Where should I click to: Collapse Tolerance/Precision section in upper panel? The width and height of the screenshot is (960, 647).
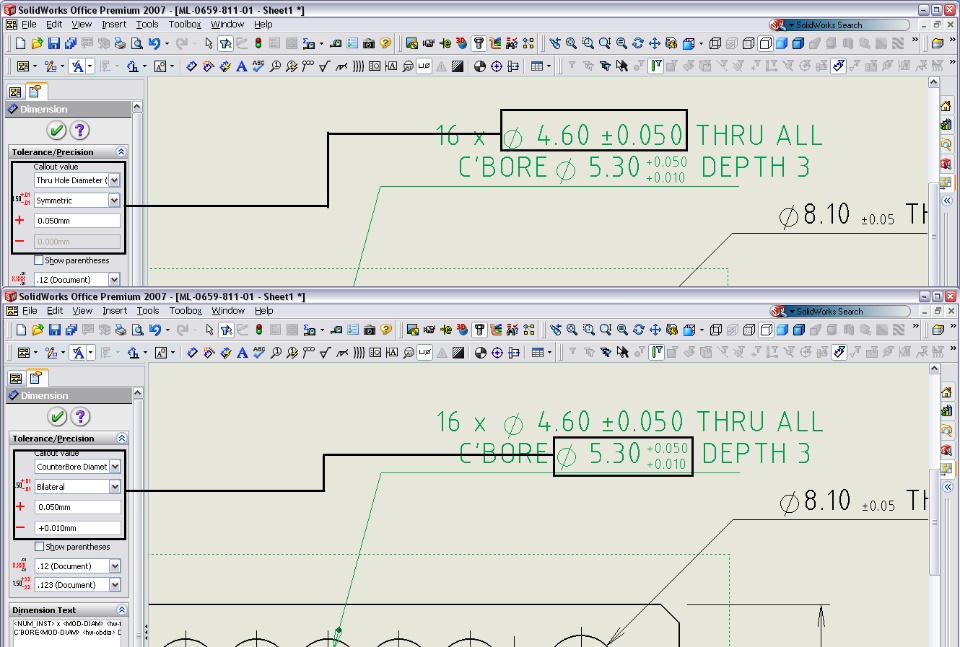(x=121, y=152)
